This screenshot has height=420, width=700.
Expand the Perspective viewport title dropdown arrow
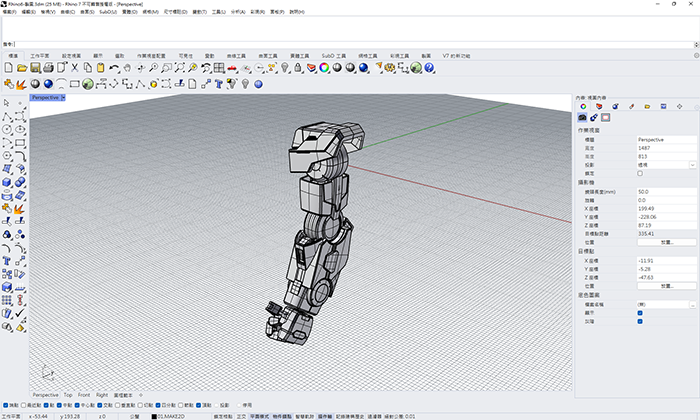tap(63, 98)
